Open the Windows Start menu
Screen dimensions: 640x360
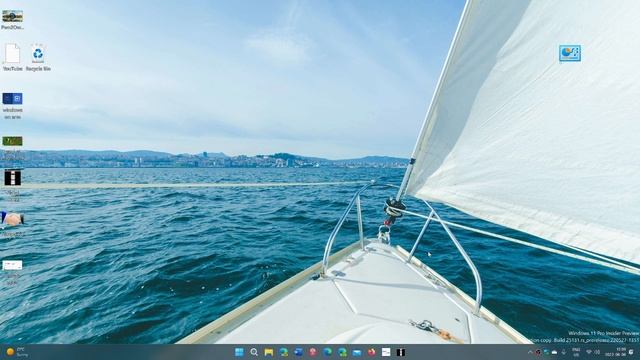(239, 352)
